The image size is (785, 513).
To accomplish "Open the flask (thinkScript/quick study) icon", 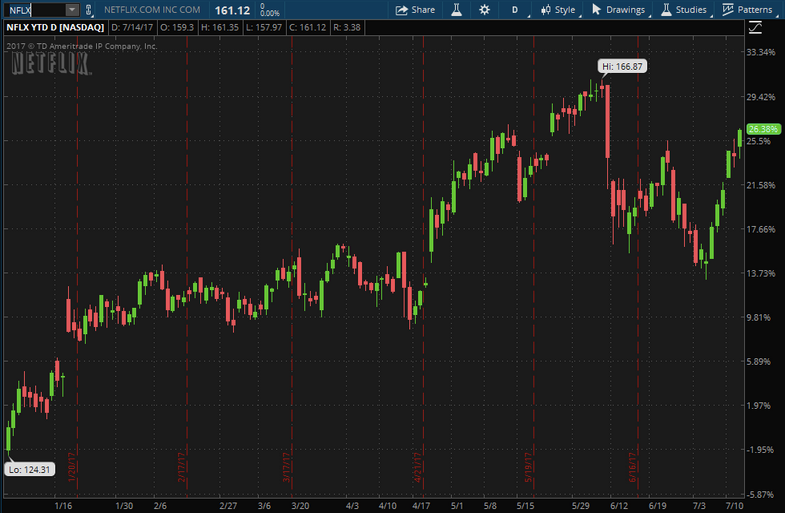I will pos(456,10).
